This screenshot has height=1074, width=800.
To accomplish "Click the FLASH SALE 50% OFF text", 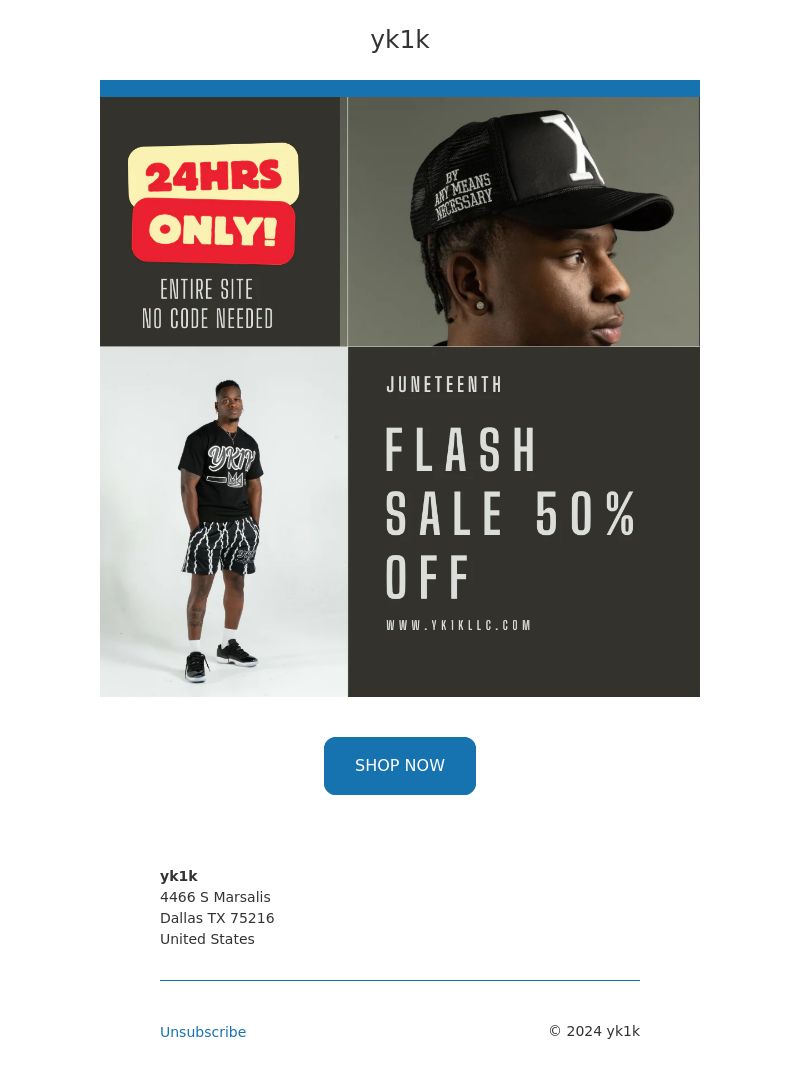I will (x=511, y=513).
